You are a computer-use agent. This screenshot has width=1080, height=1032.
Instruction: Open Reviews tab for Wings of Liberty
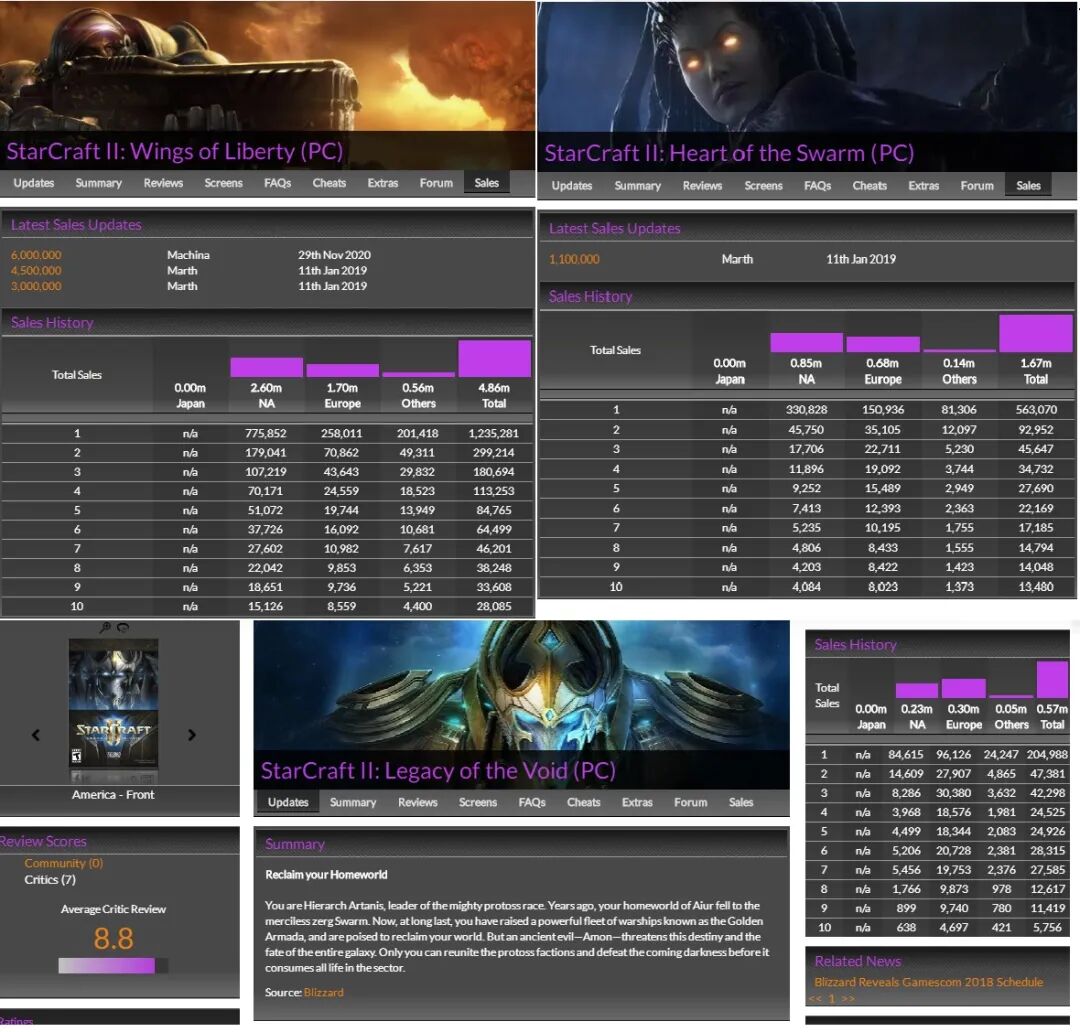point(163,183)
